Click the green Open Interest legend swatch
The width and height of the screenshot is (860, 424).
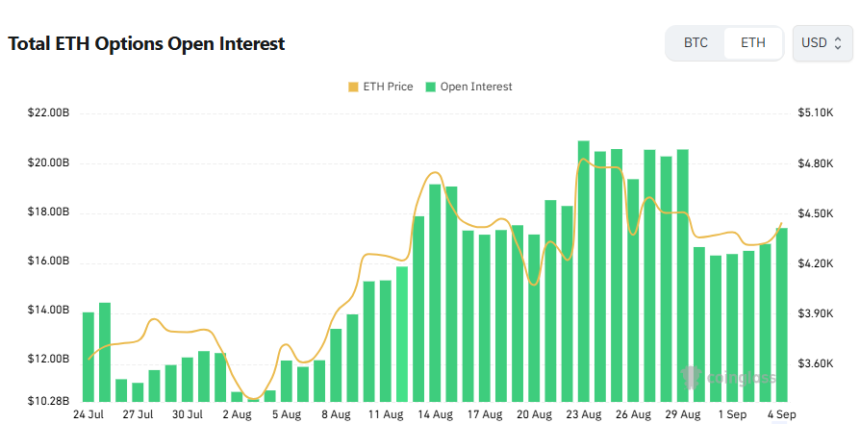click(432, 87)
